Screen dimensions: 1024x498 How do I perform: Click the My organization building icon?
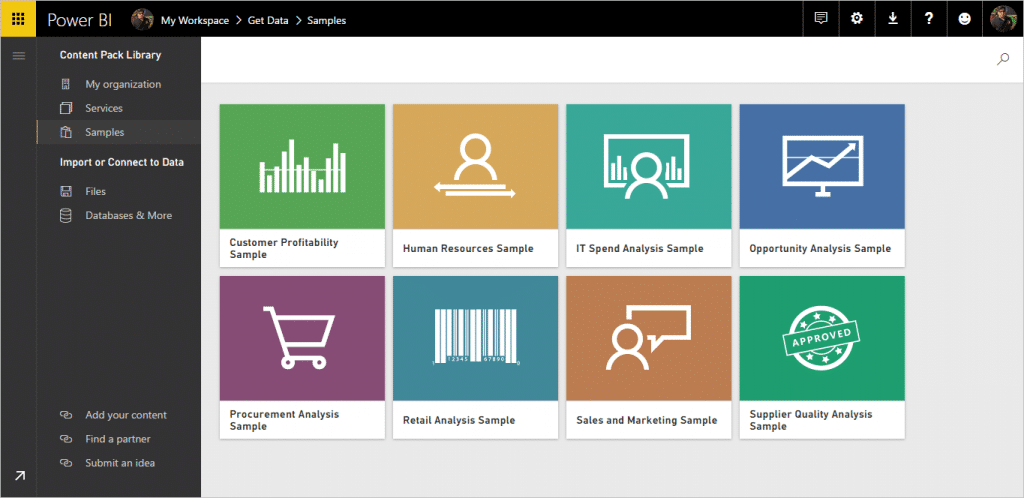65,84
